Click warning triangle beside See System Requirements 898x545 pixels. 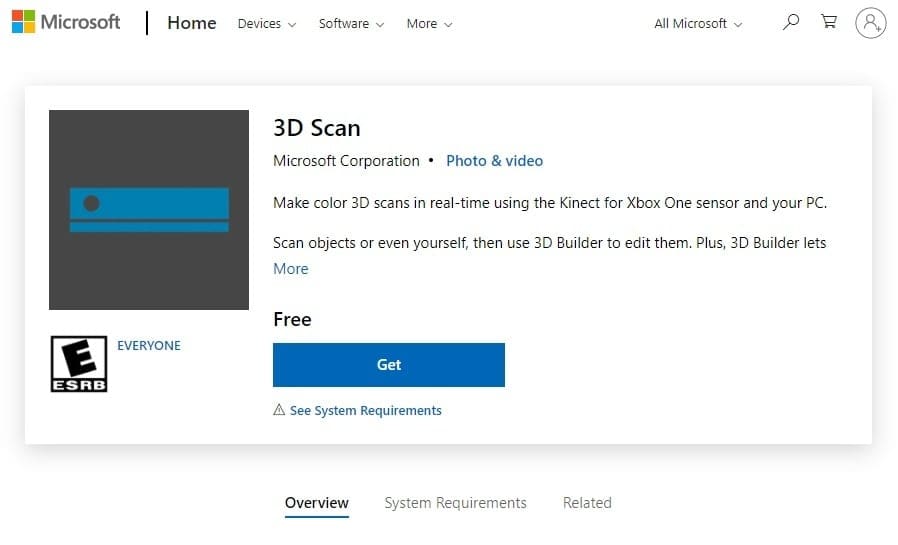point(279,411)
